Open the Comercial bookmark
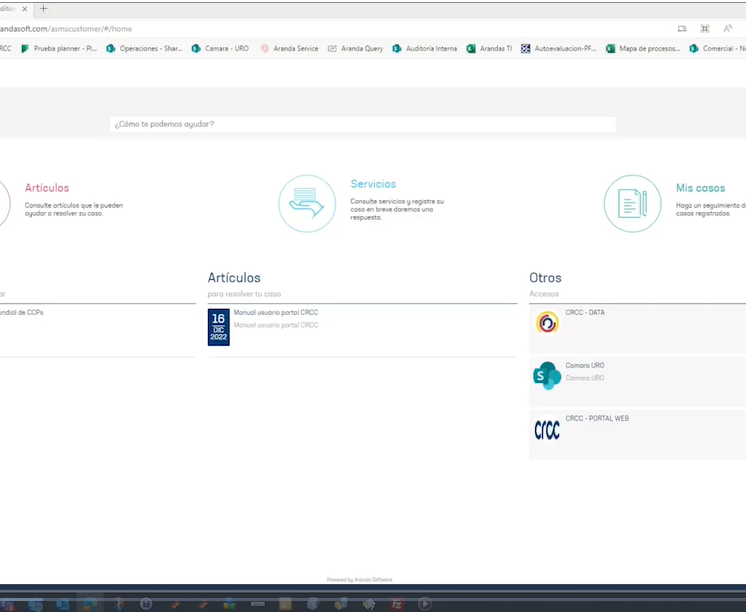The height and width of the screenshot is (612, 746). coord(717,49)
